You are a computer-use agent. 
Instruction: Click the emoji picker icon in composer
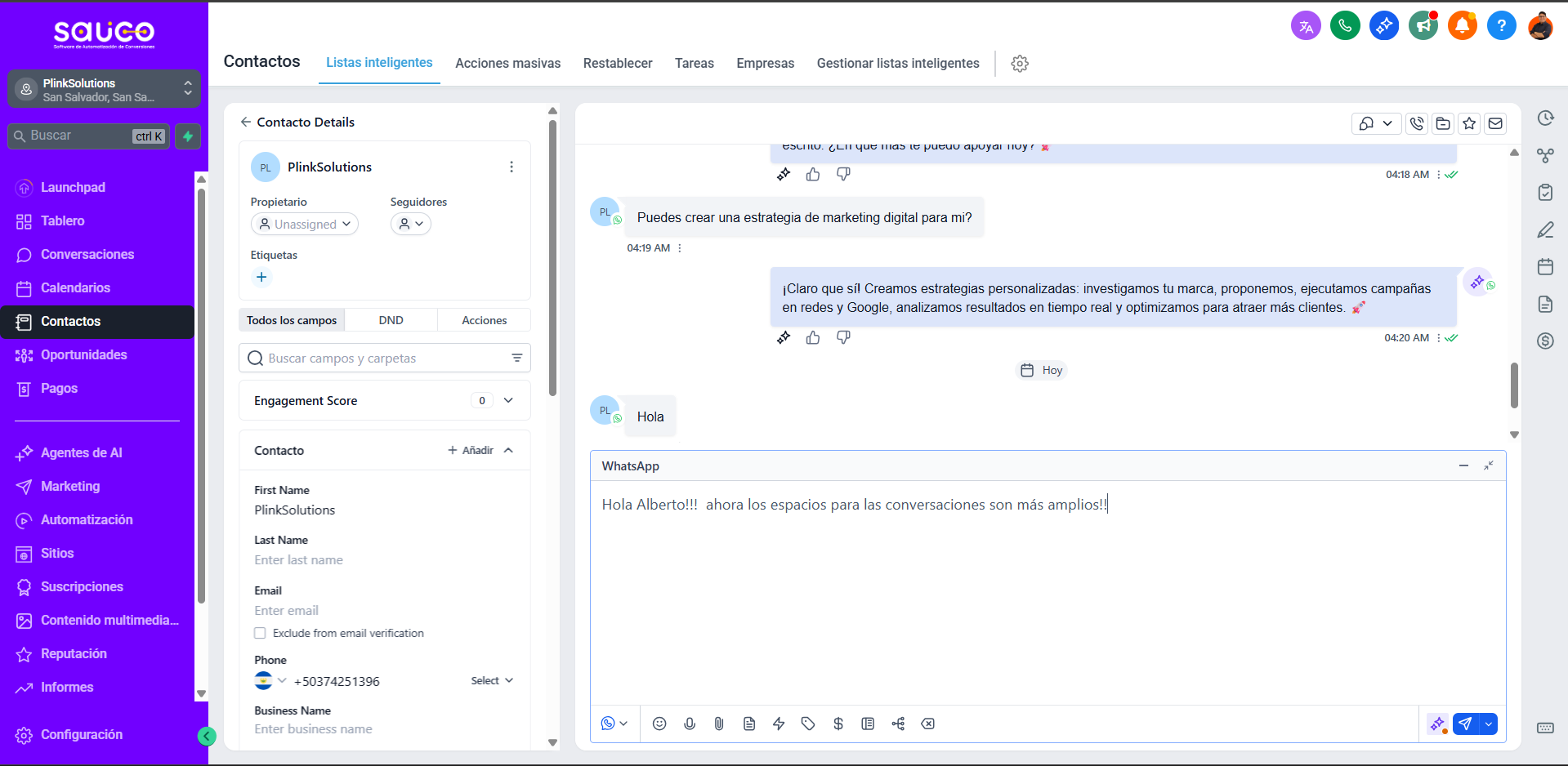[659, 724]
